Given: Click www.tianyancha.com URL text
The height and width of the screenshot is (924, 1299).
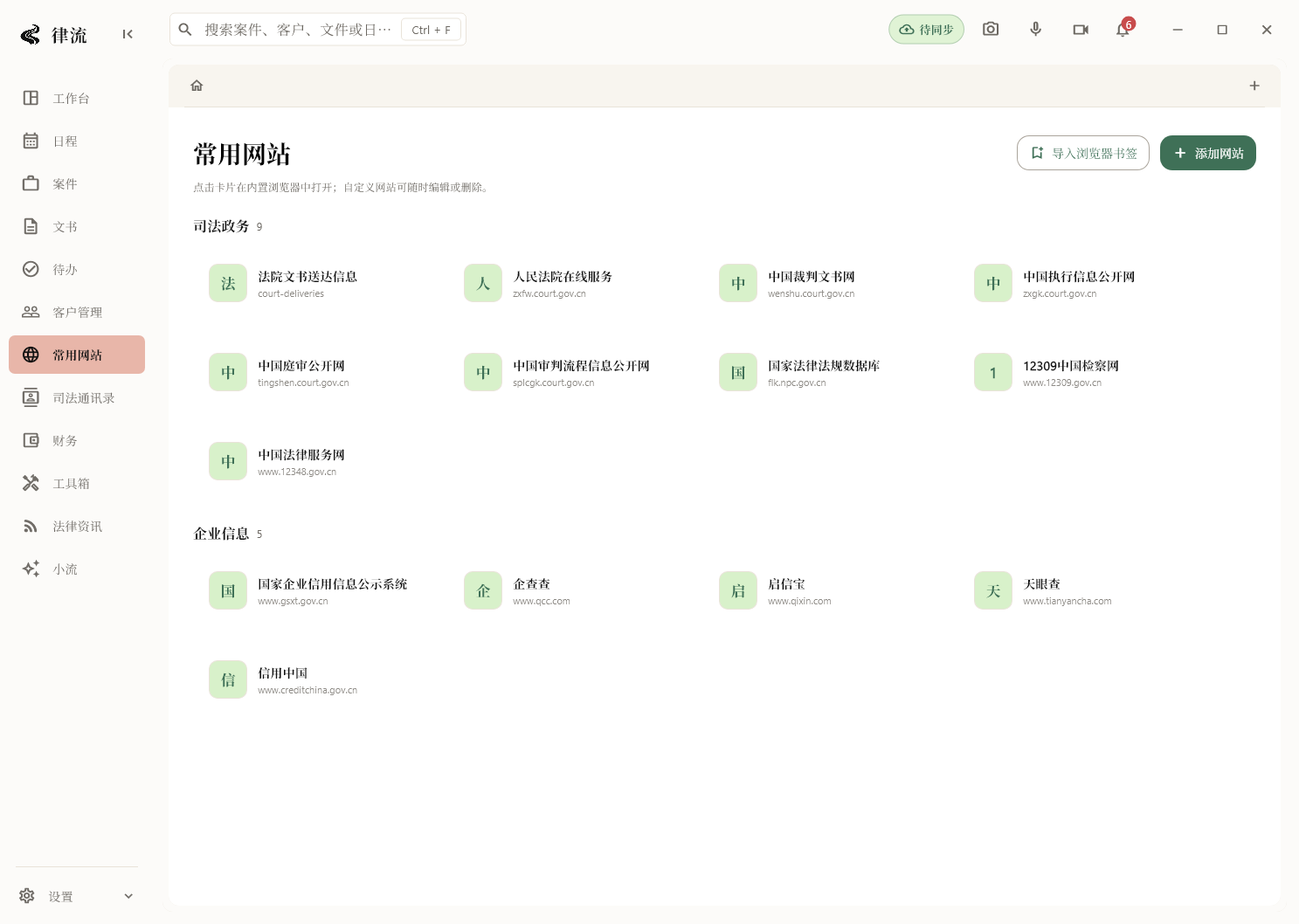Looking at the screenshot, I should click(x=1068, y=601).
